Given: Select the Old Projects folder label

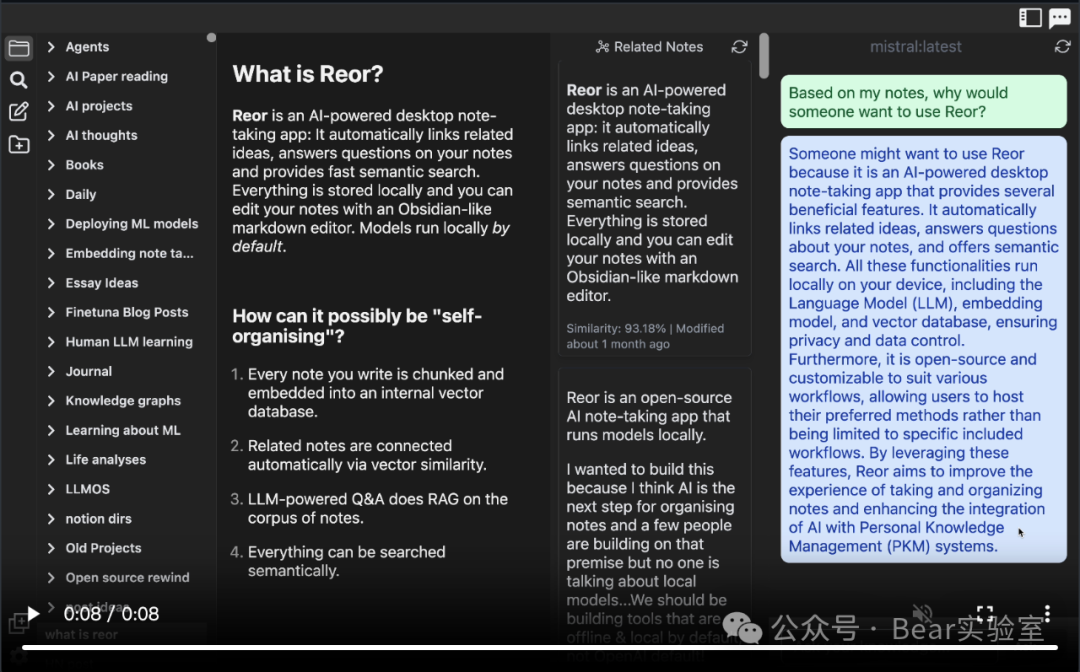Looking at the screenshot, I should pos(103,549).
